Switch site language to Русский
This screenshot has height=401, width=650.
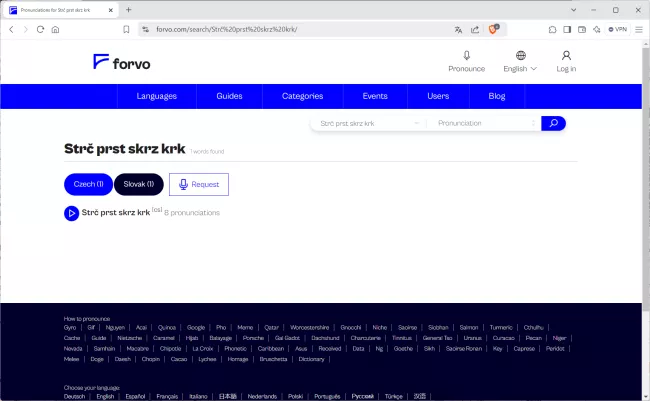click(363, 396)
